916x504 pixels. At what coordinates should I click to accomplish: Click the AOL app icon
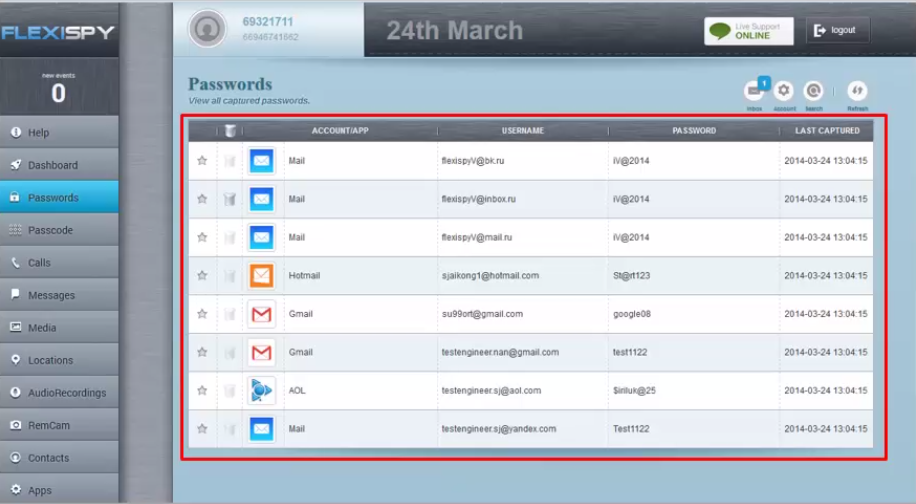(261, 390)
